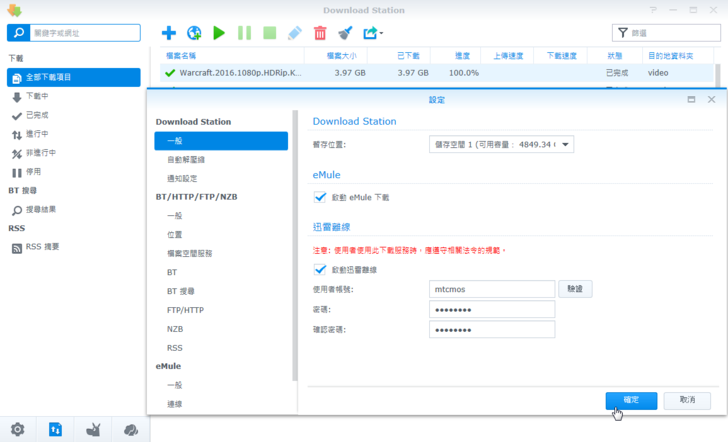Uncheck the 啟動迅雷離線 checkbox
The image size is (728, 442).
tap(320, 270)
